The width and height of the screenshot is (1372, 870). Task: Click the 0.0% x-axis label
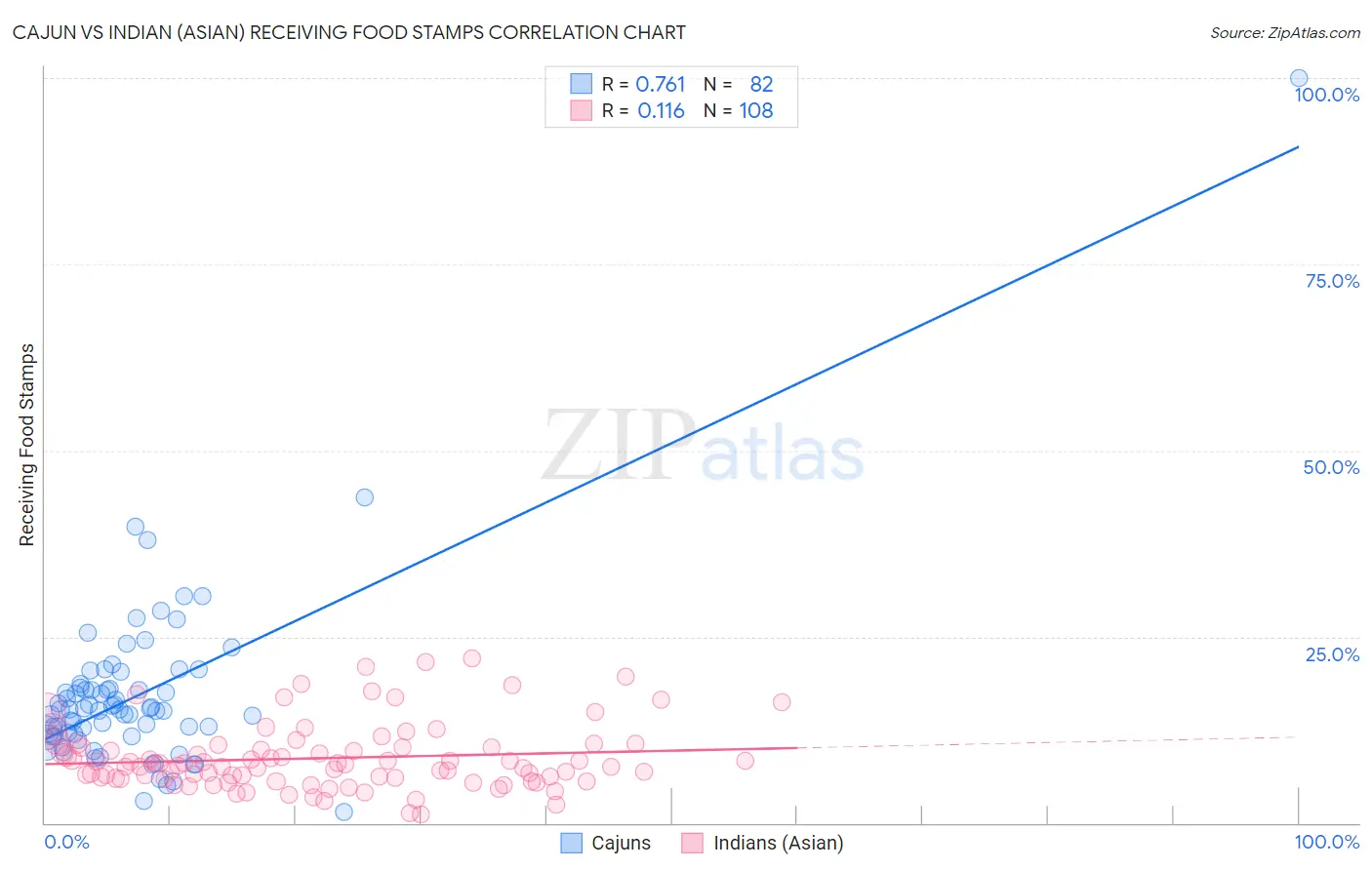[x=66, y=842]
